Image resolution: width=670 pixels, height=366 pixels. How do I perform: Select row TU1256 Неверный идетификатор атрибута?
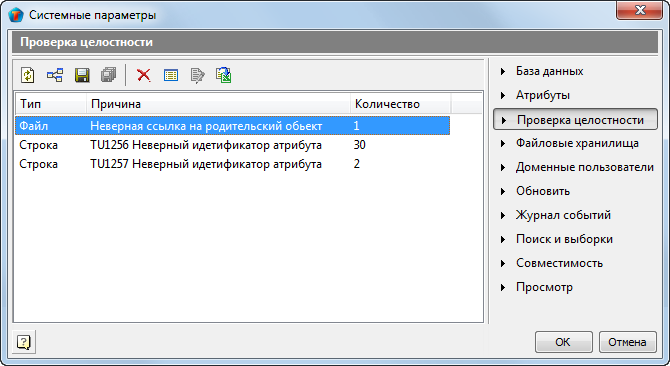pyautogui.click(x=232, y=145)
